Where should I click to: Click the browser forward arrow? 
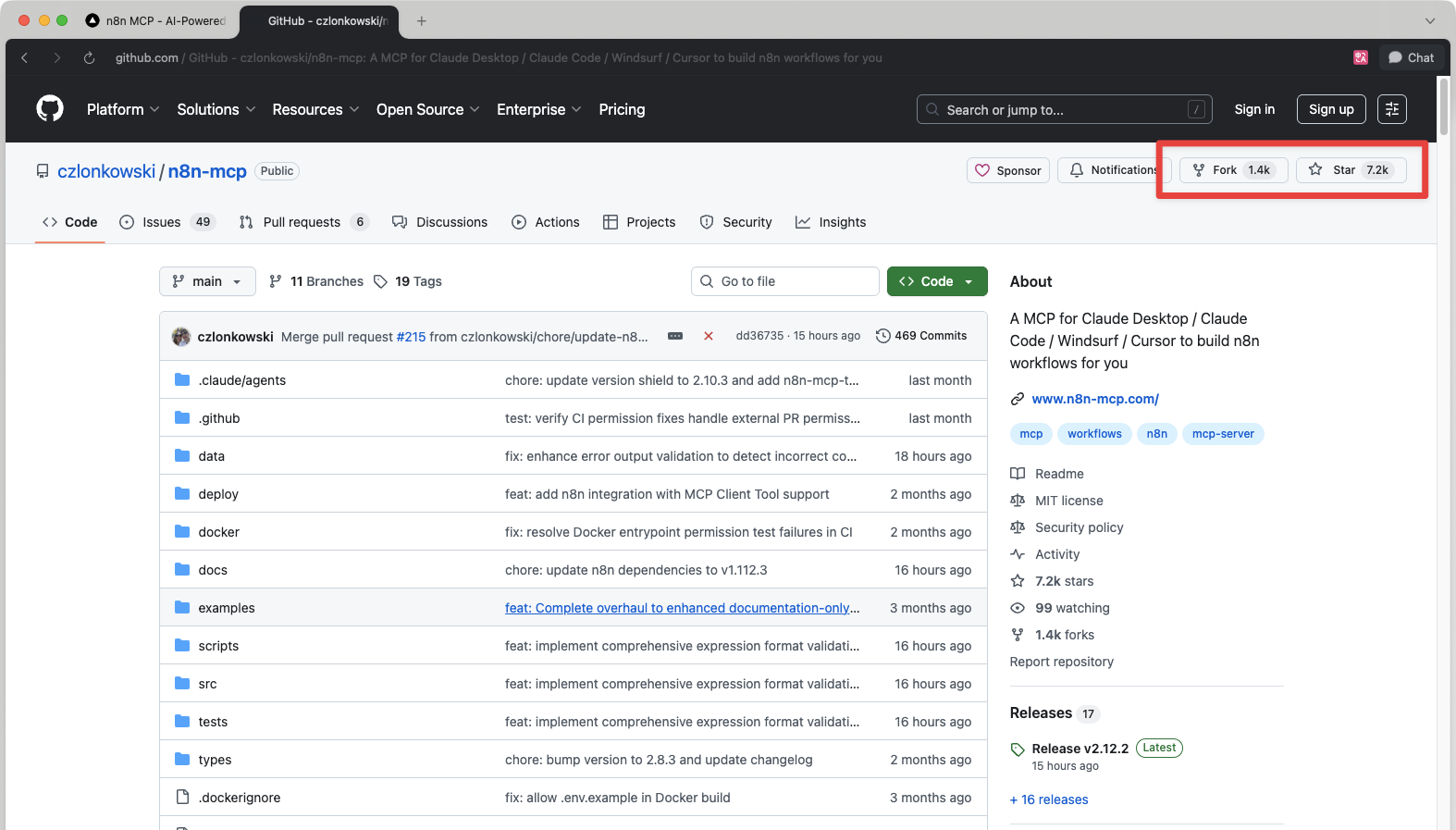click(57, 57)
